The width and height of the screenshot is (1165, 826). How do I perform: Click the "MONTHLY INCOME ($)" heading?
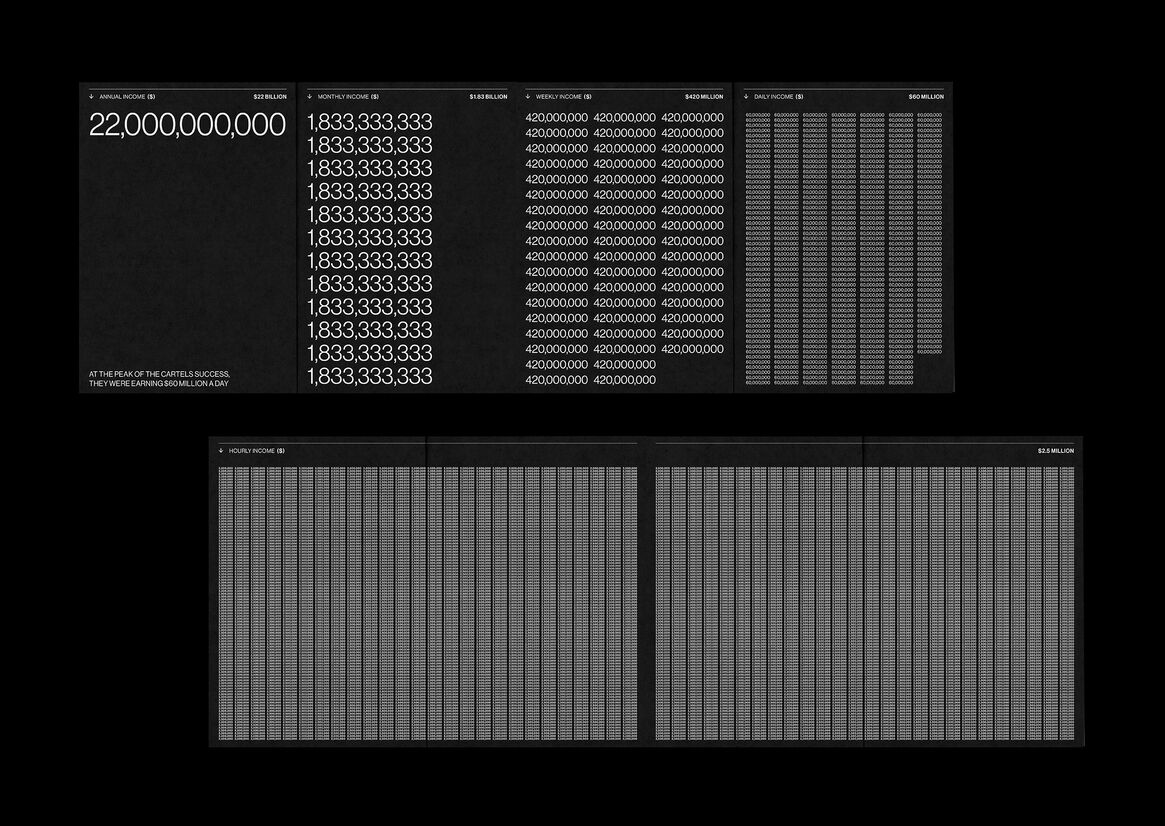pos(348,97)
